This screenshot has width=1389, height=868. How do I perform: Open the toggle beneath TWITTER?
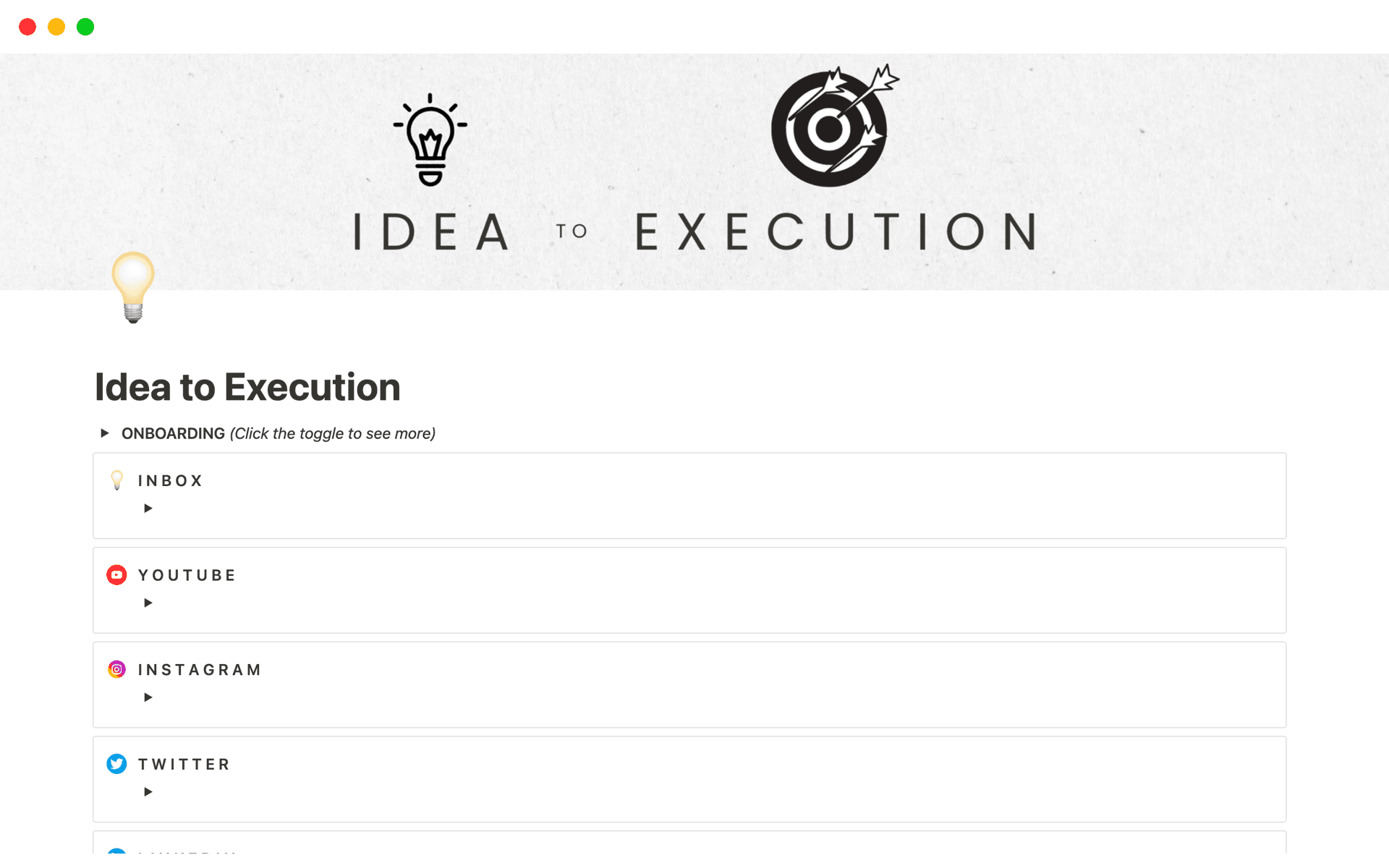pos(148,792)
